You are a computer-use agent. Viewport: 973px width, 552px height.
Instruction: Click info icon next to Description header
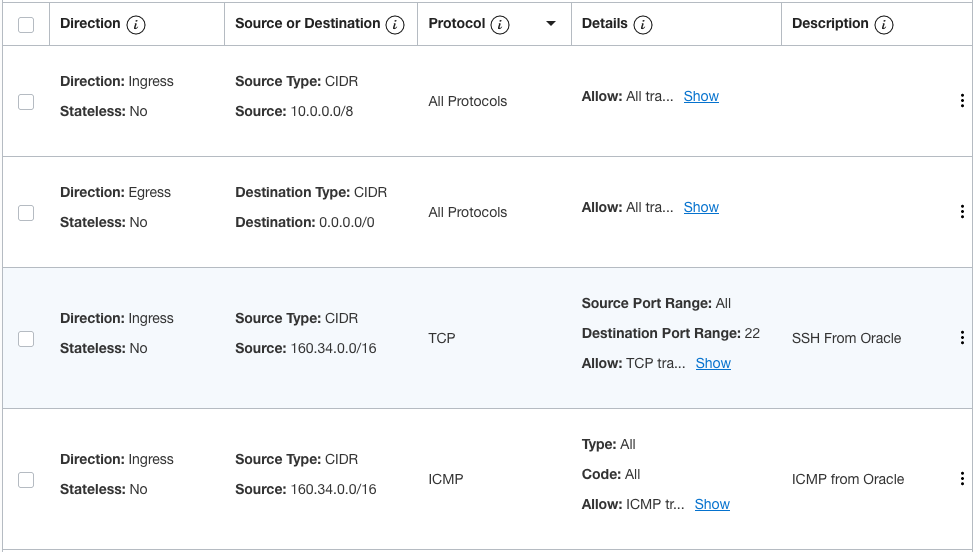tap(884, 25)
